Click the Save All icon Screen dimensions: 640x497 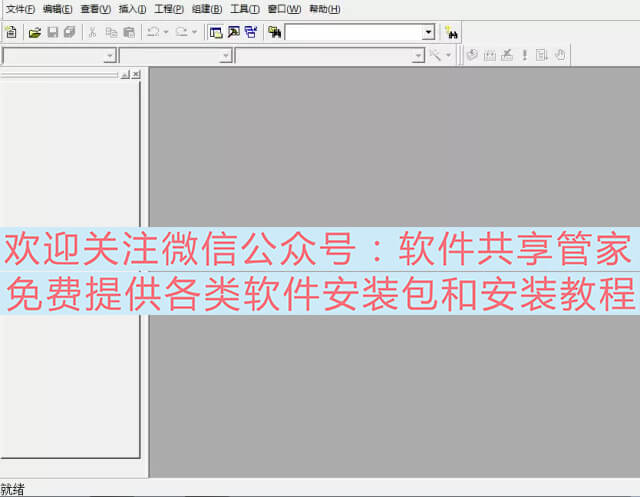(70, 32)
